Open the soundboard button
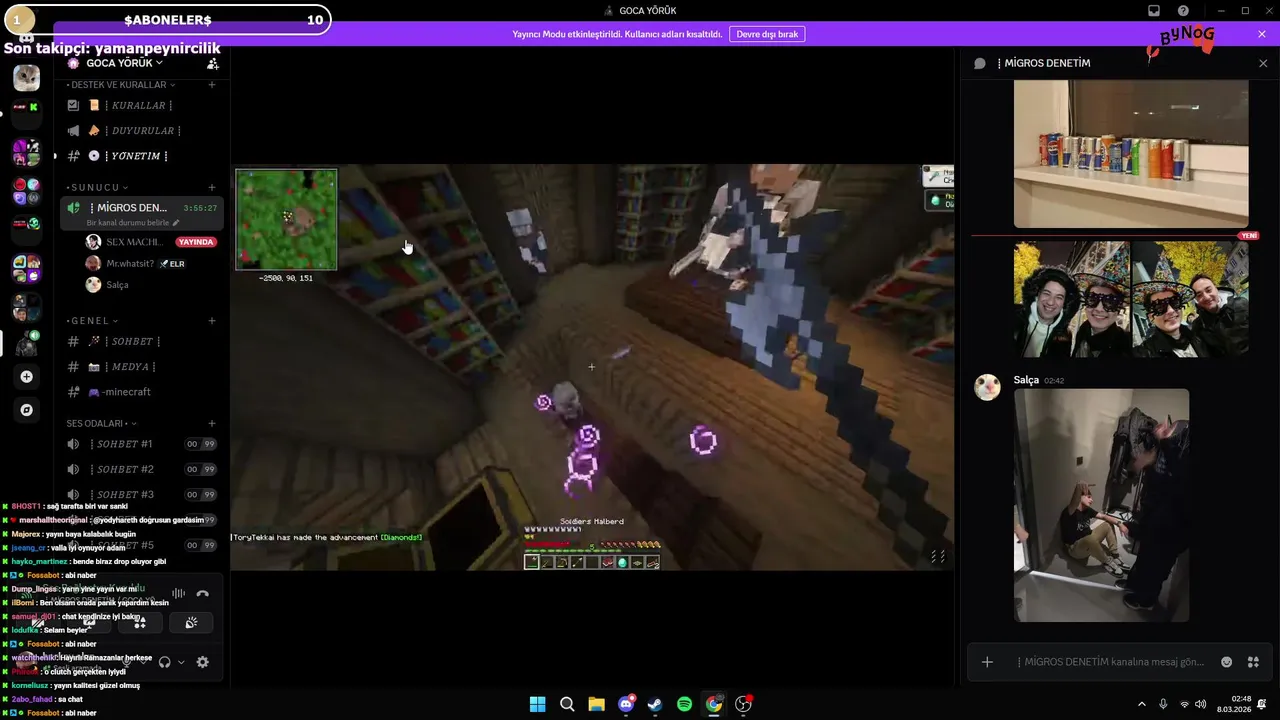 (x=191, y=622)
